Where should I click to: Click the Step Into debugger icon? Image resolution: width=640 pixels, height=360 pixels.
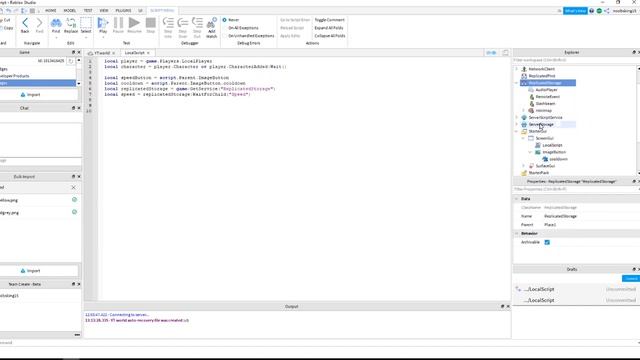[x=168, y=27]
